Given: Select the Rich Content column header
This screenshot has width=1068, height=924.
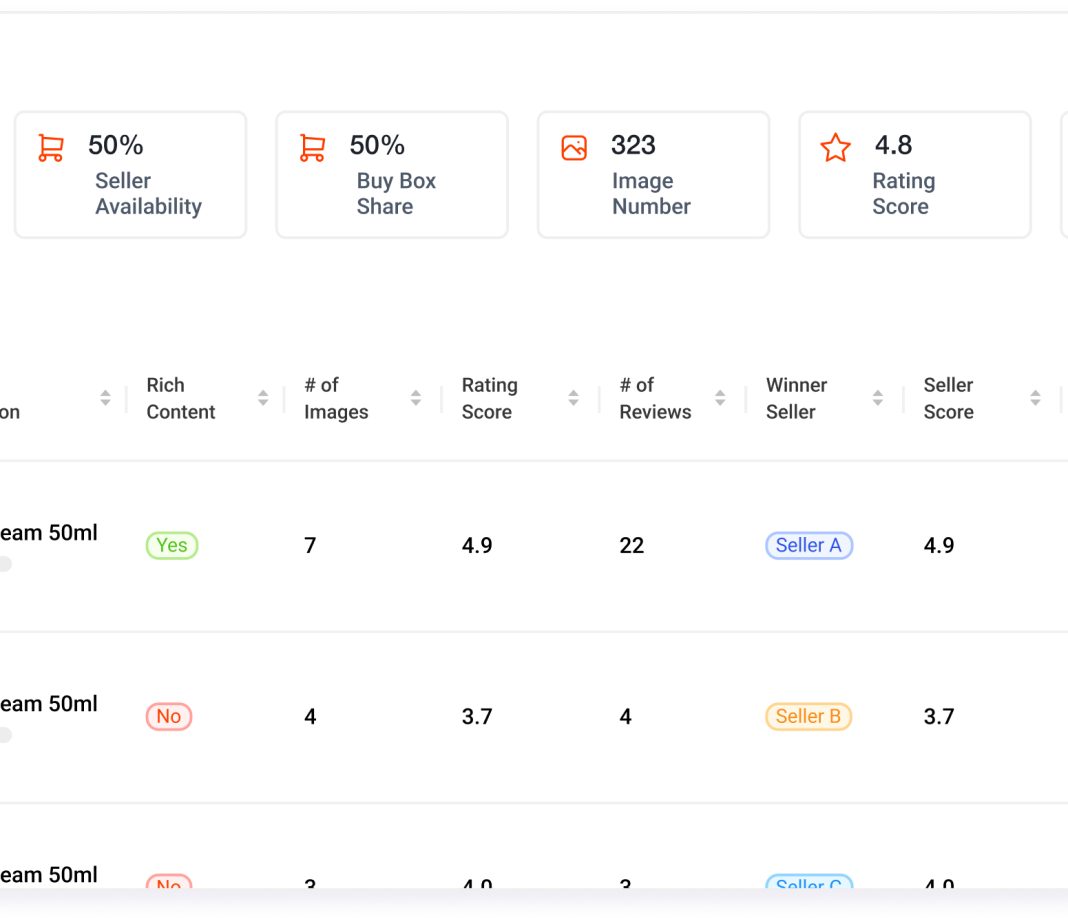Looking at the screenshot, I should pos(180,398).
